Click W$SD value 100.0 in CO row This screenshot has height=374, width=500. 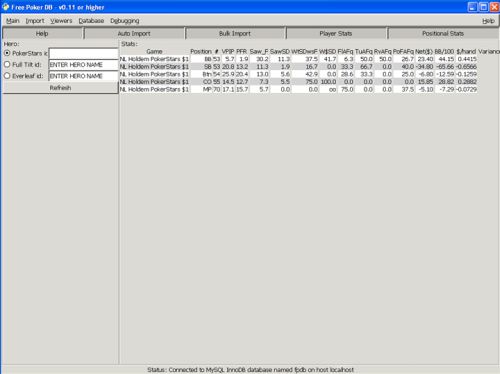(328, 82)
